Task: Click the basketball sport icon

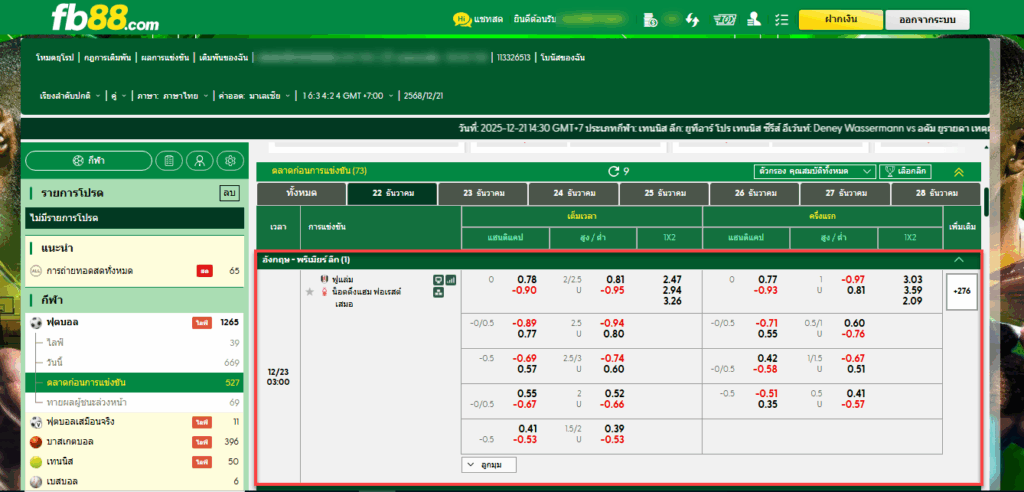Action: pyautogui.click(x=36, y=442)
